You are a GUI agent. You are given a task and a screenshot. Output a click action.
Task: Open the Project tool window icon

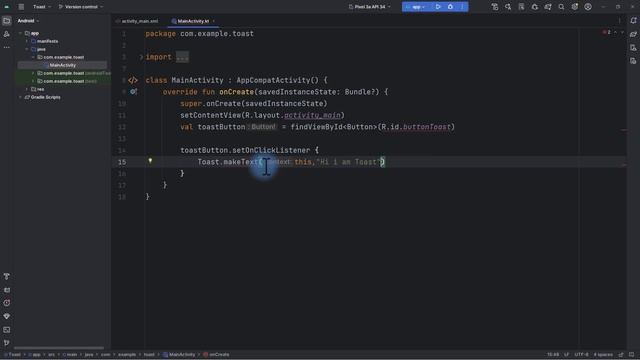click(7, 20)
